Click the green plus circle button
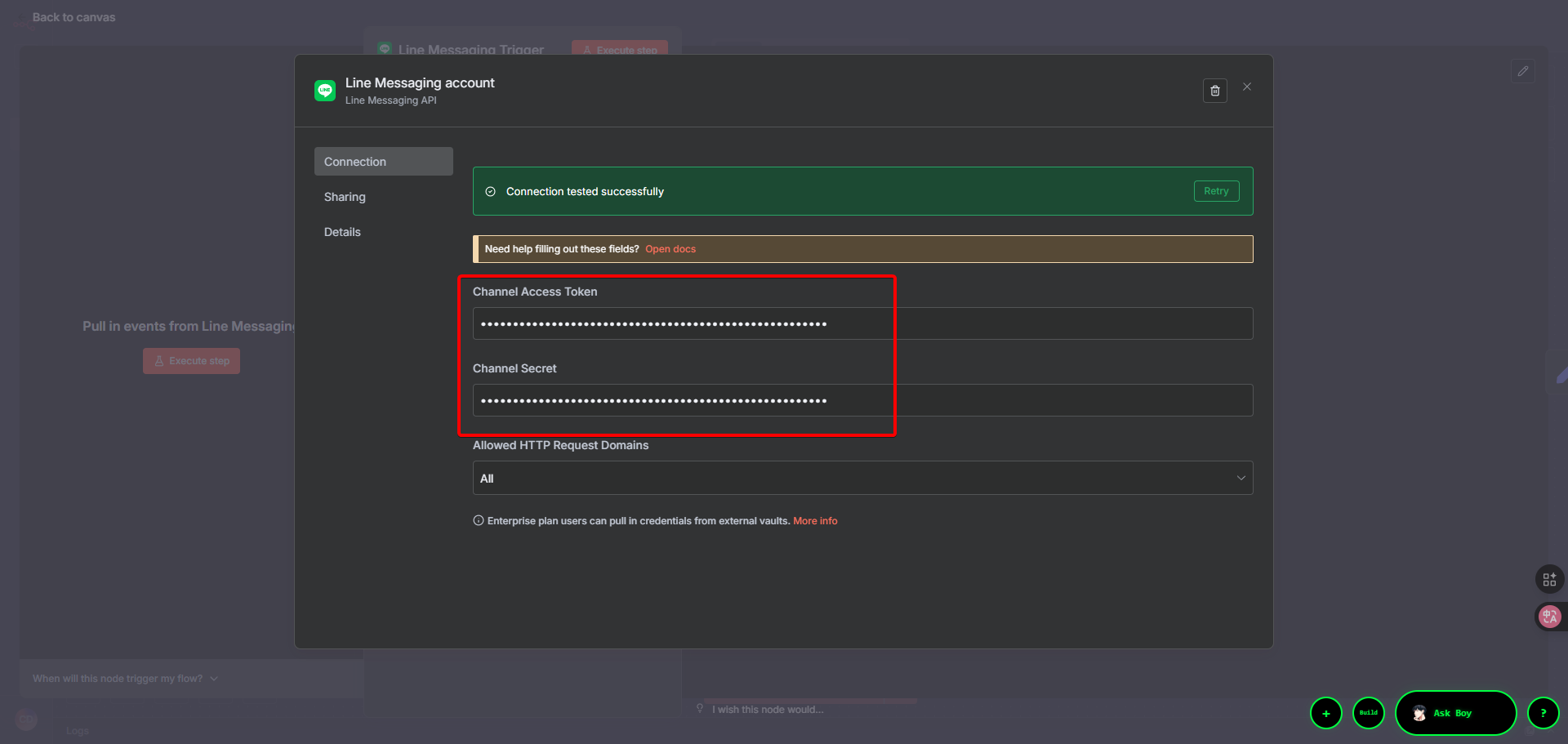 pos(1325,713)
